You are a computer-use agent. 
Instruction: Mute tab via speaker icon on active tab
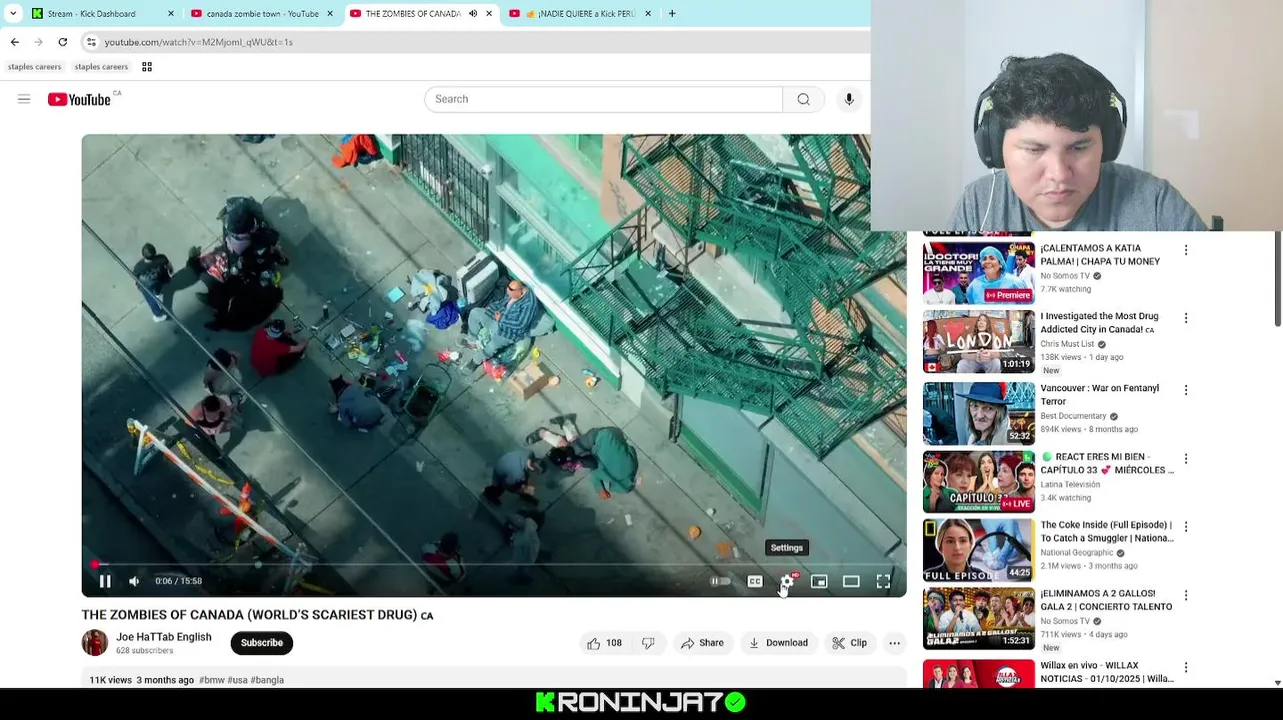point(472,14)
